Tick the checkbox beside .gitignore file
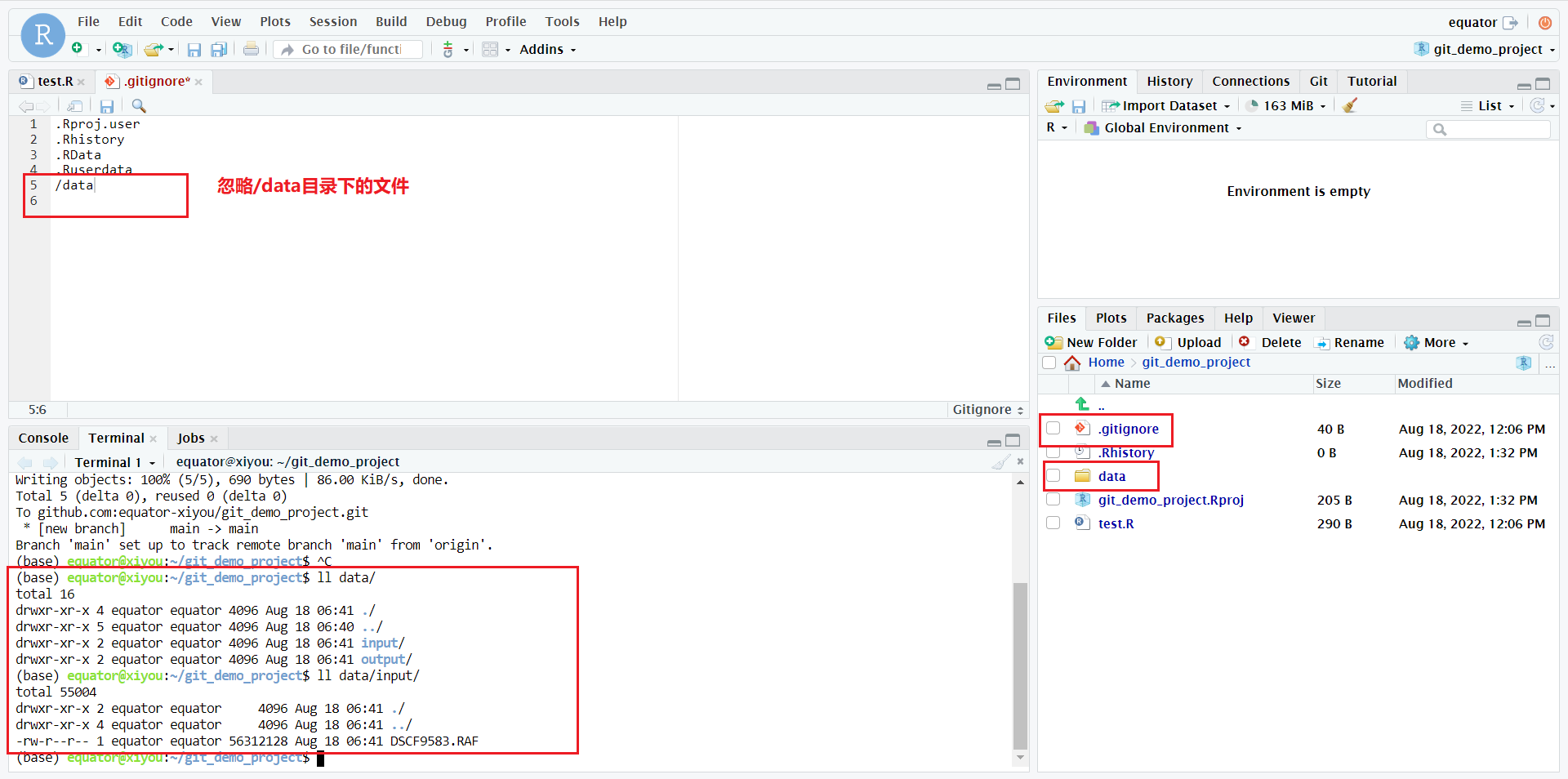1568x779 pixels. coord(1053,429)
